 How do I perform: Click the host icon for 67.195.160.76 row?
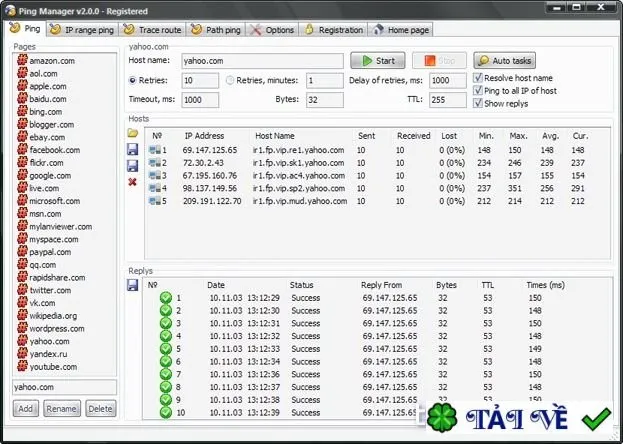point(155,175)
